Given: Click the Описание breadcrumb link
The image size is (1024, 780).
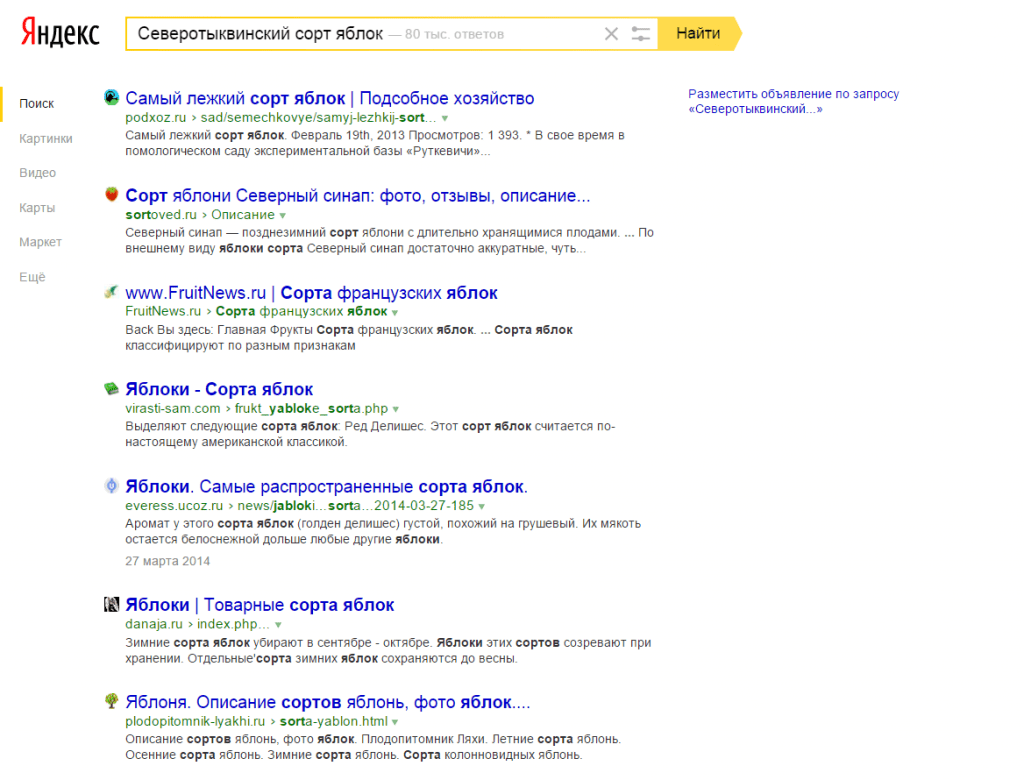Looking at the screenshot, I should (x=242, y=215).
